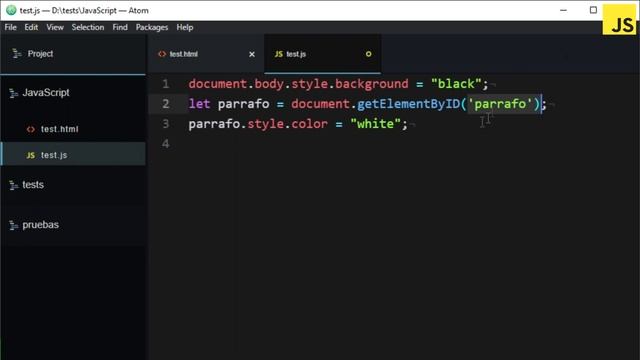Maximize the Atom window

(x=593, y=10)
